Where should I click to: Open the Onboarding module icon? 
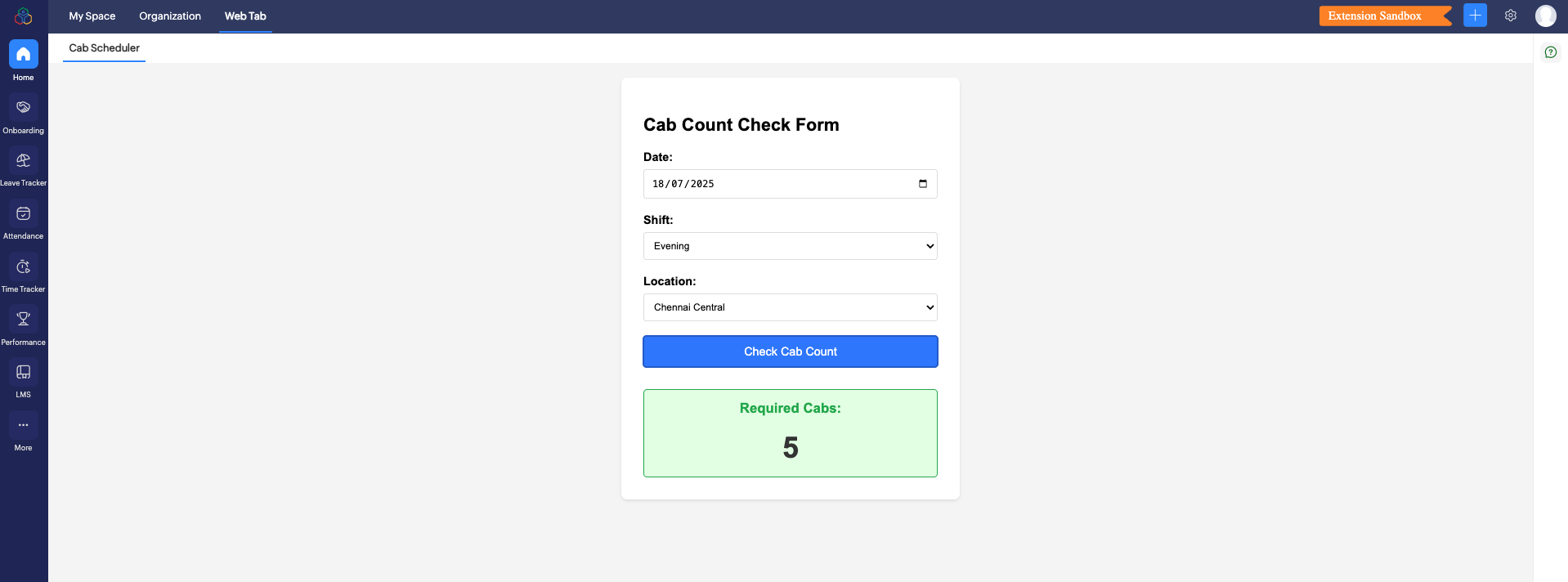tap(23, 108)
